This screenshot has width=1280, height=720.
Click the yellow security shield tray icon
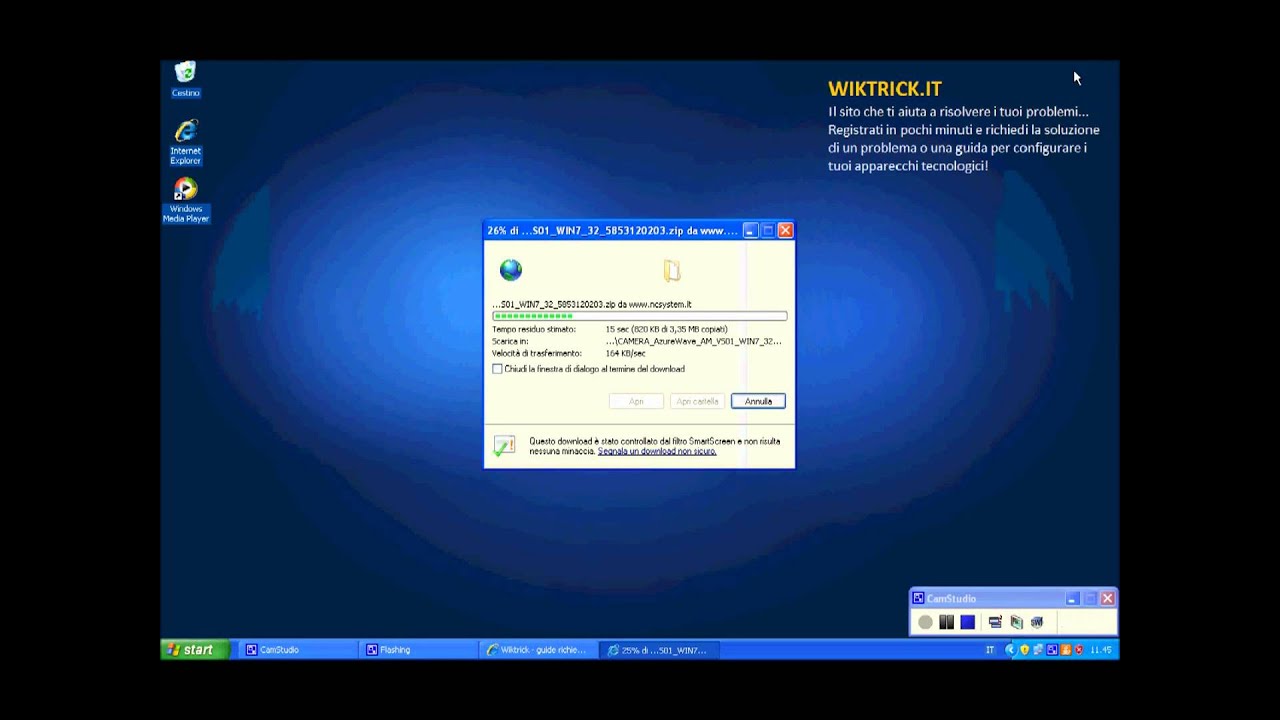tap(1024, 650)
